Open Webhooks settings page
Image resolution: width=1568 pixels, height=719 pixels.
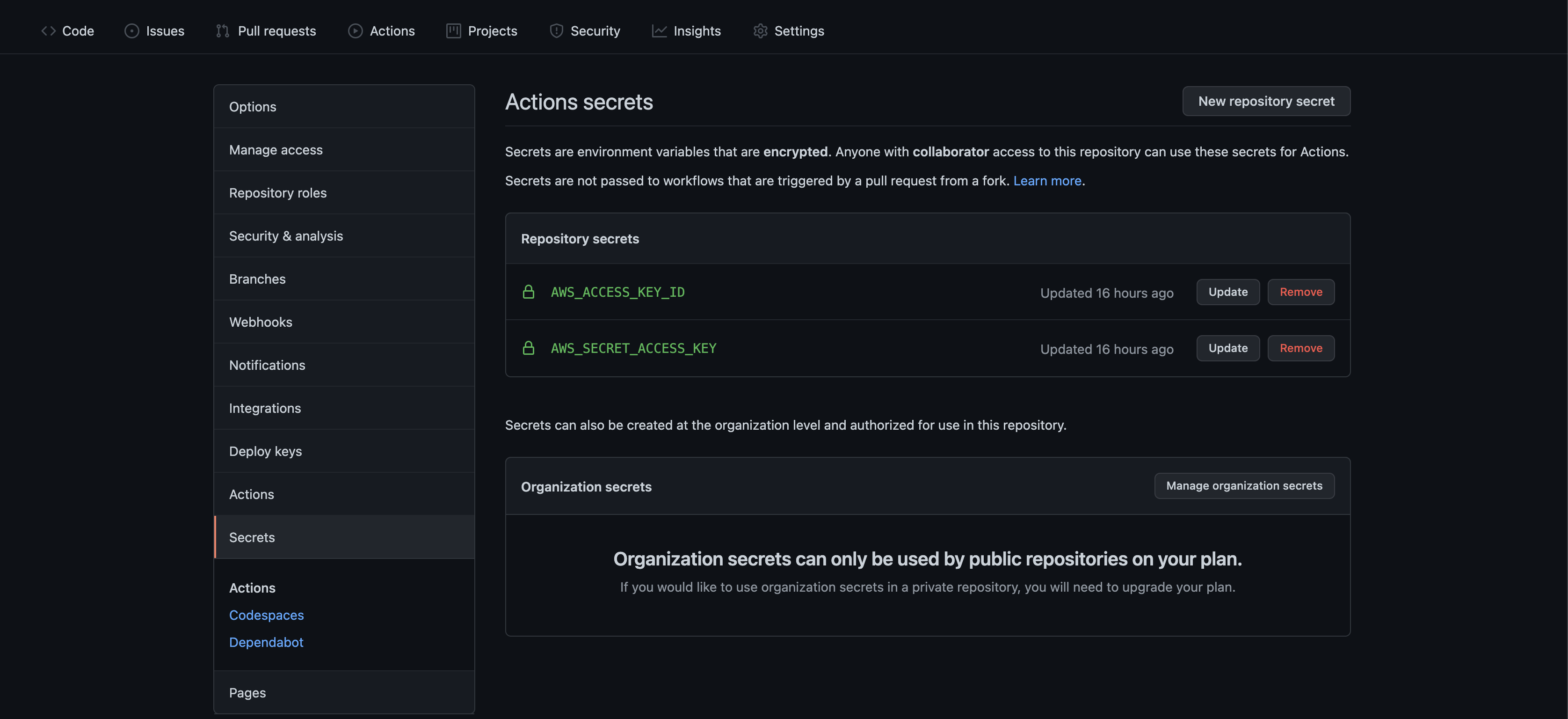coord(261,322)
